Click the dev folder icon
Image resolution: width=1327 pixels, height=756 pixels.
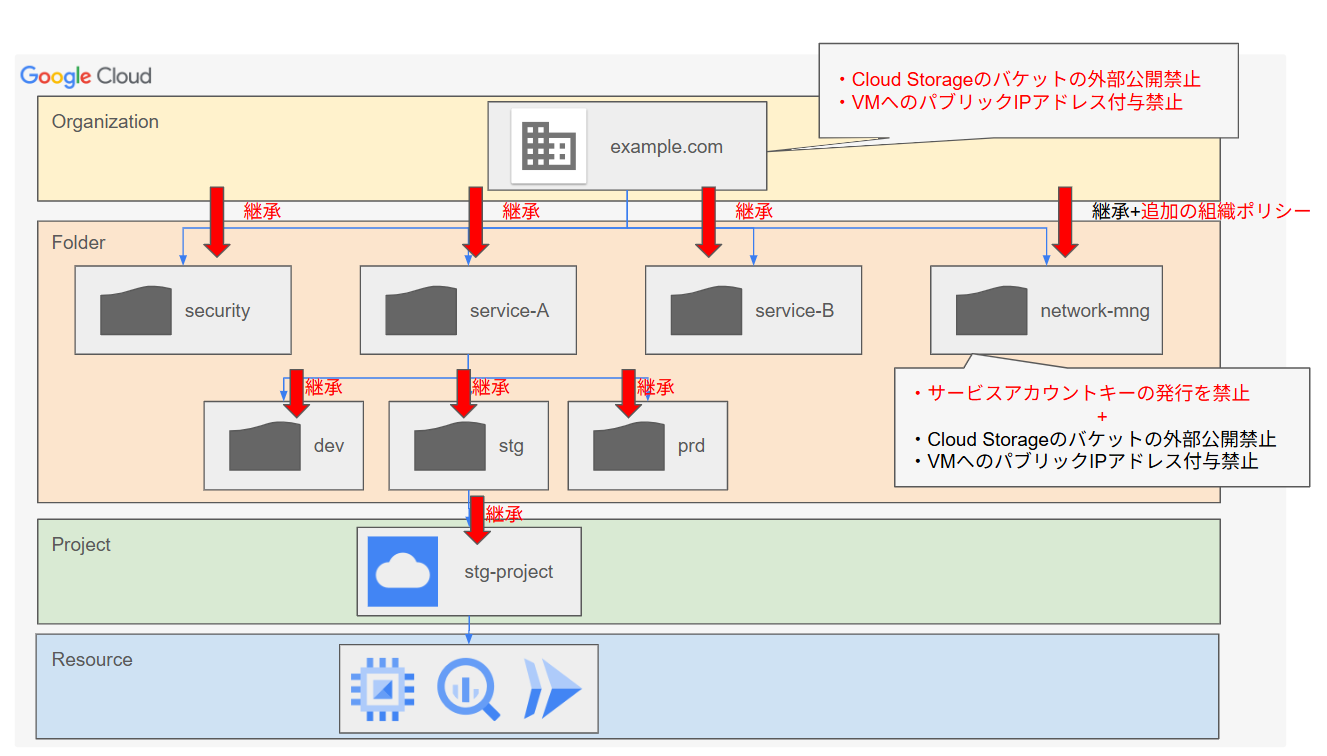[x=264, y=446]
